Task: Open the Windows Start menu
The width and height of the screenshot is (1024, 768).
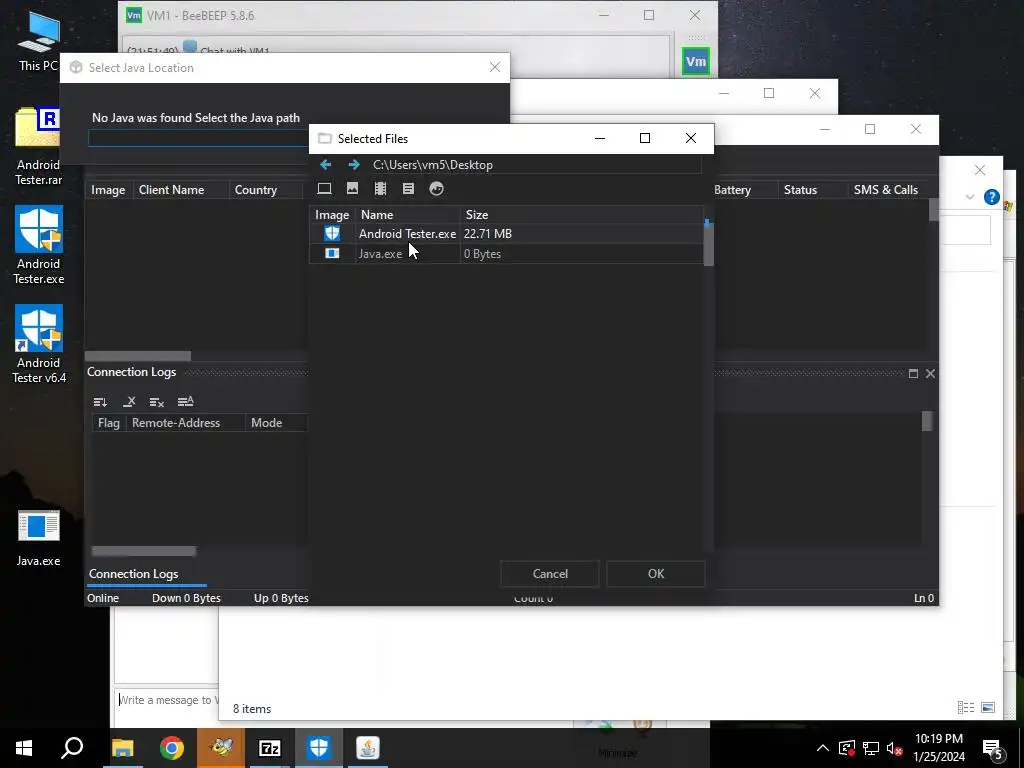Action: tap(24, 748)
